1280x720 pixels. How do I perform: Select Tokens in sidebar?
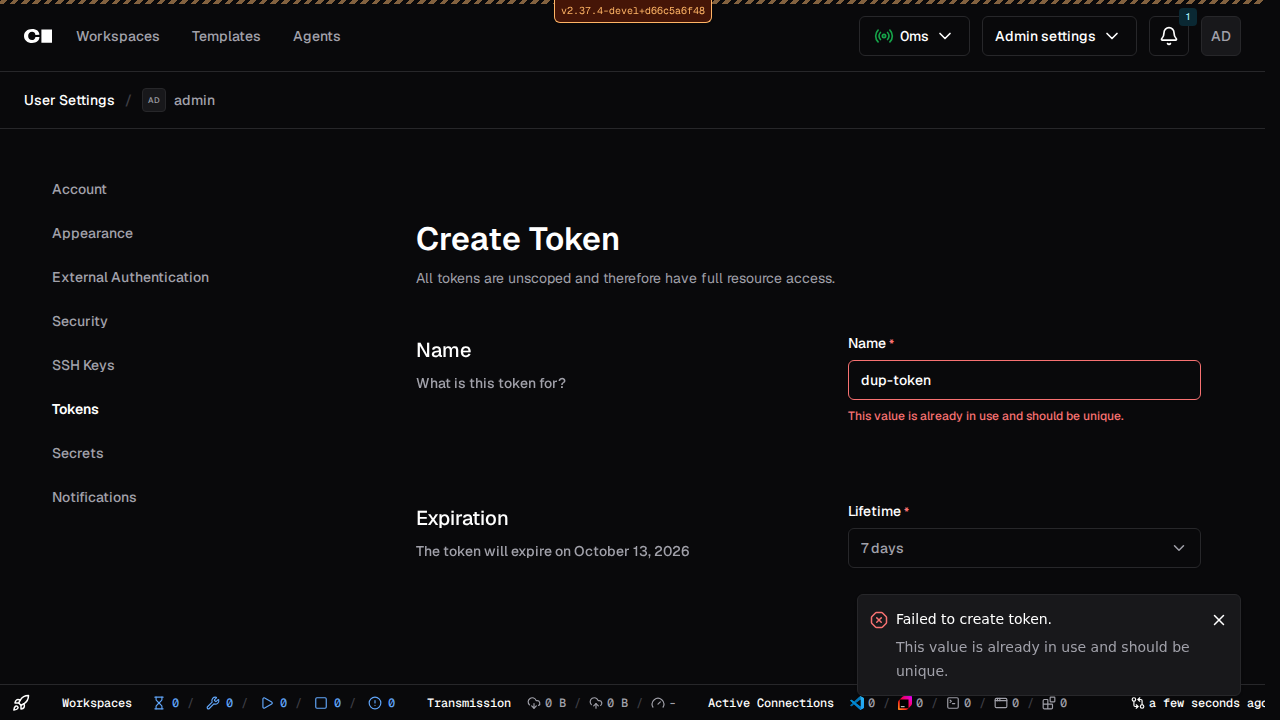coord(75,409)
